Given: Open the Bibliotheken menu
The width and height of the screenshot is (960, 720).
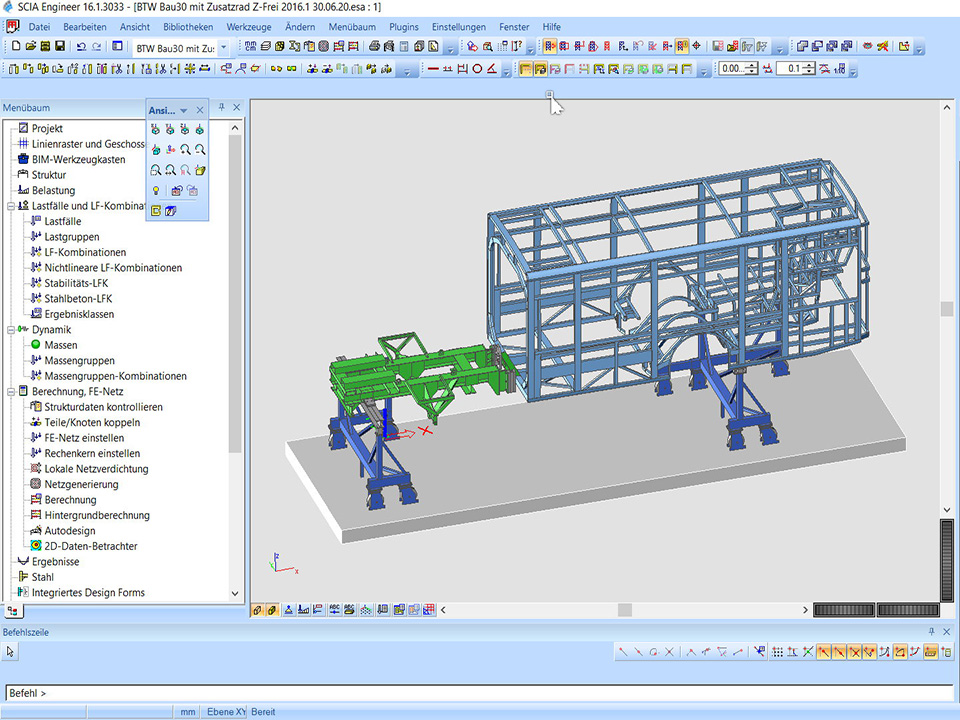Looking at the screenshot, I should 188,27.
